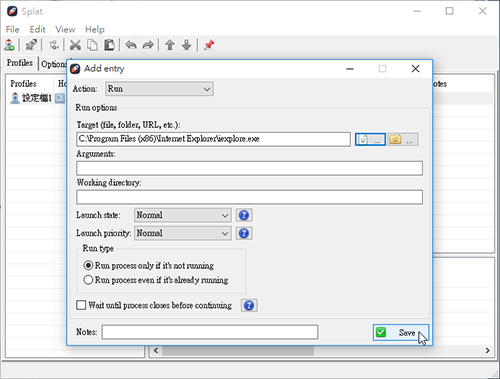This screenshot has height=379, width=500.
Task: Click the Move Down arrow icon
Action: 187,45
